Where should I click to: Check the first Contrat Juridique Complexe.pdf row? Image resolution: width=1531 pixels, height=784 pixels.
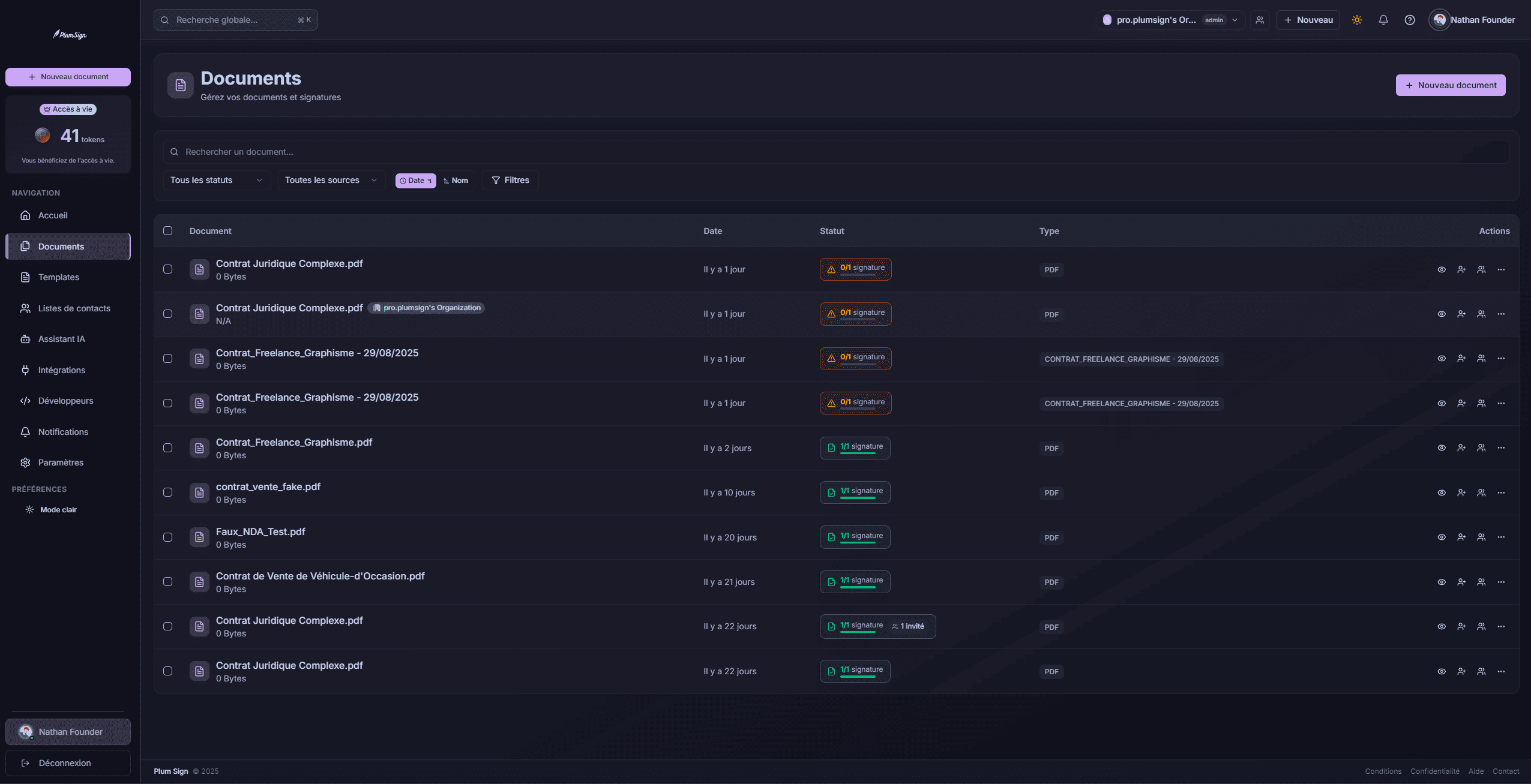(x=168, y=270)
